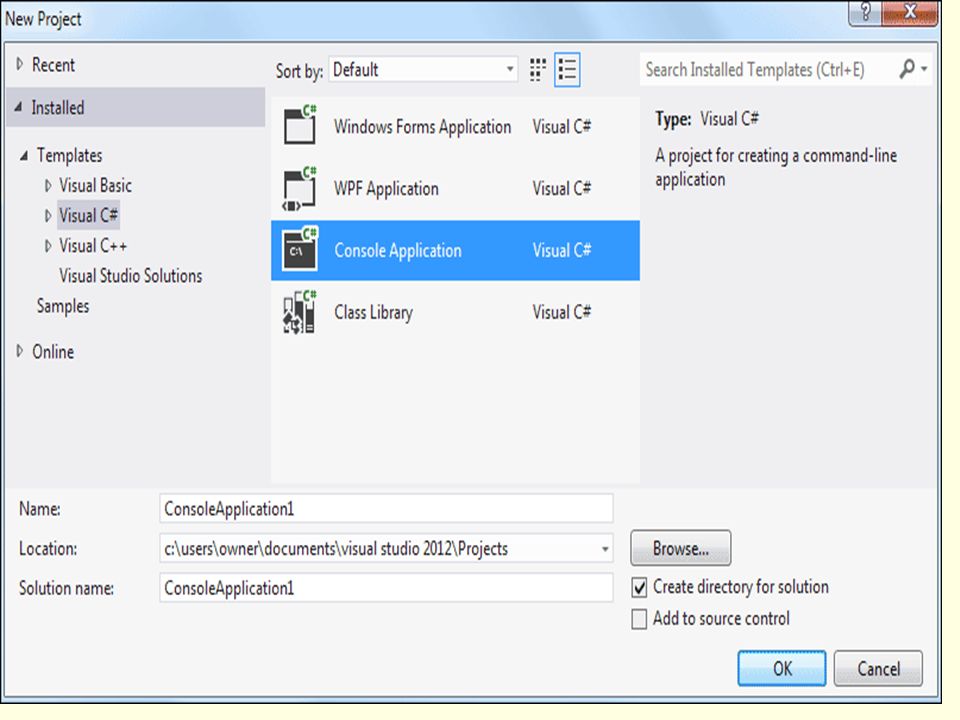
Task: Close the New Project dialog
Action: coord(910,12)
